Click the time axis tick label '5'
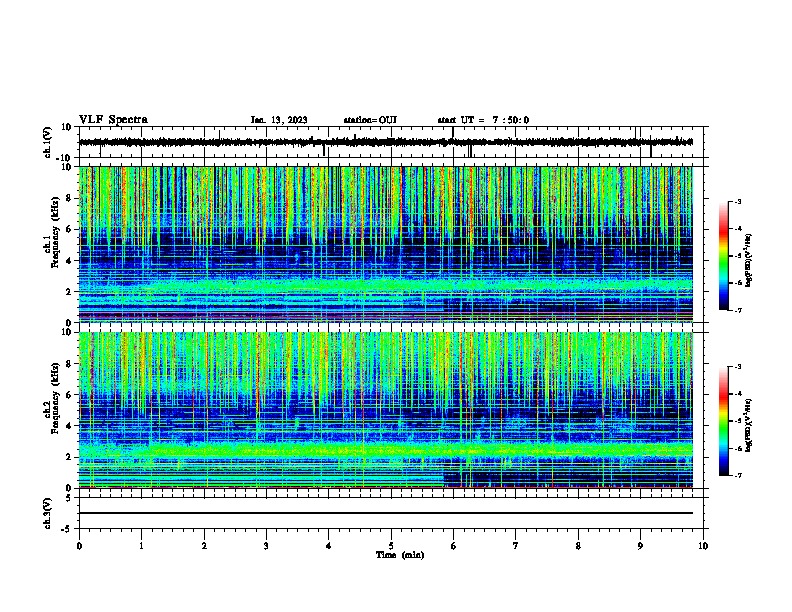This screenshot has width=792, height=612. [391, 546]
